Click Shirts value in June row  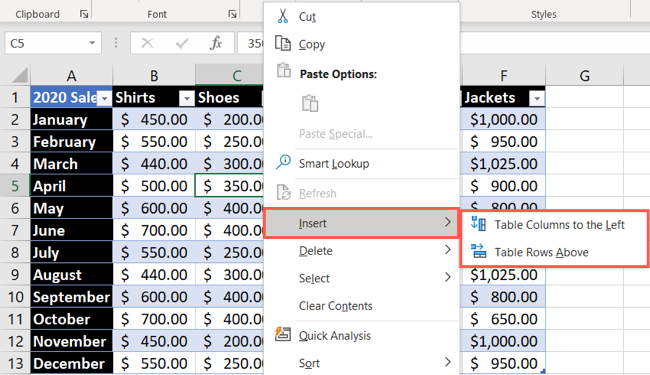[x=154, y=230]
